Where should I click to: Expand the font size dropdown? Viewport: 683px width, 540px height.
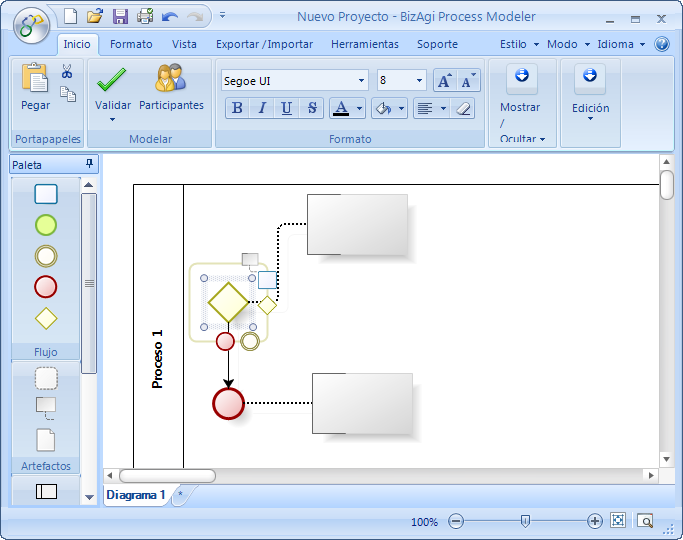pos(419,81)
